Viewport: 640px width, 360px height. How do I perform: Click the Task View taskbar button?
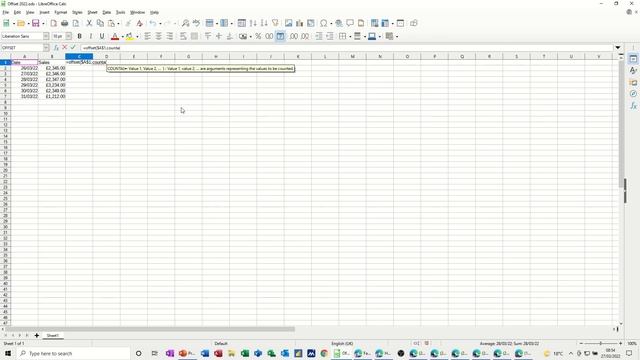154,353
